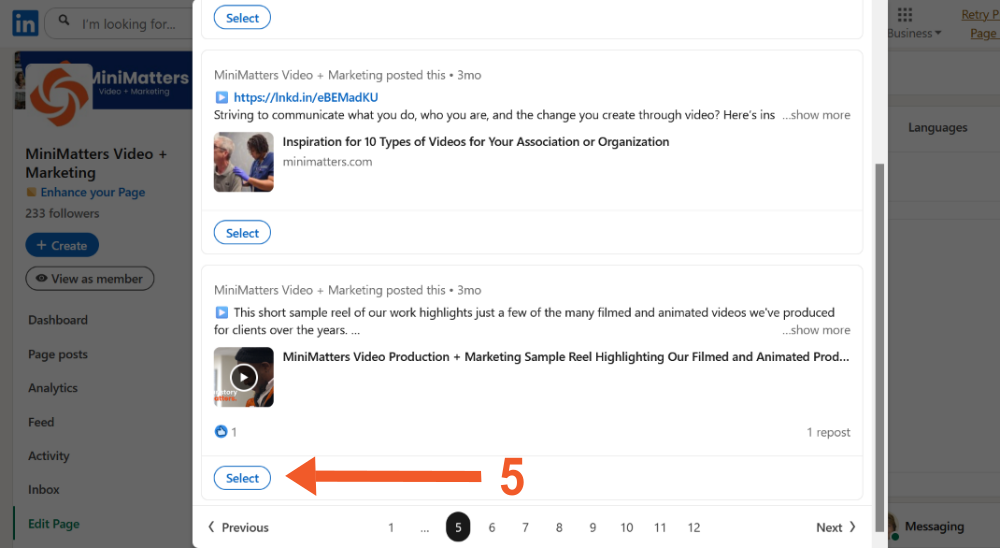
Task: Go to page 8 in pagination
Action: tap(559, 528)
